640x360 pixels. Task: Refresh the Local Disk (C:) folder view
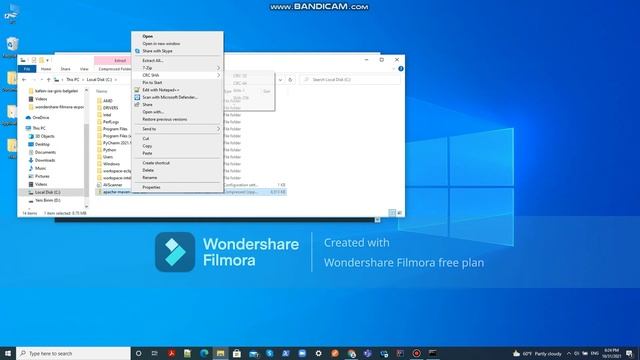coord(290,80)
